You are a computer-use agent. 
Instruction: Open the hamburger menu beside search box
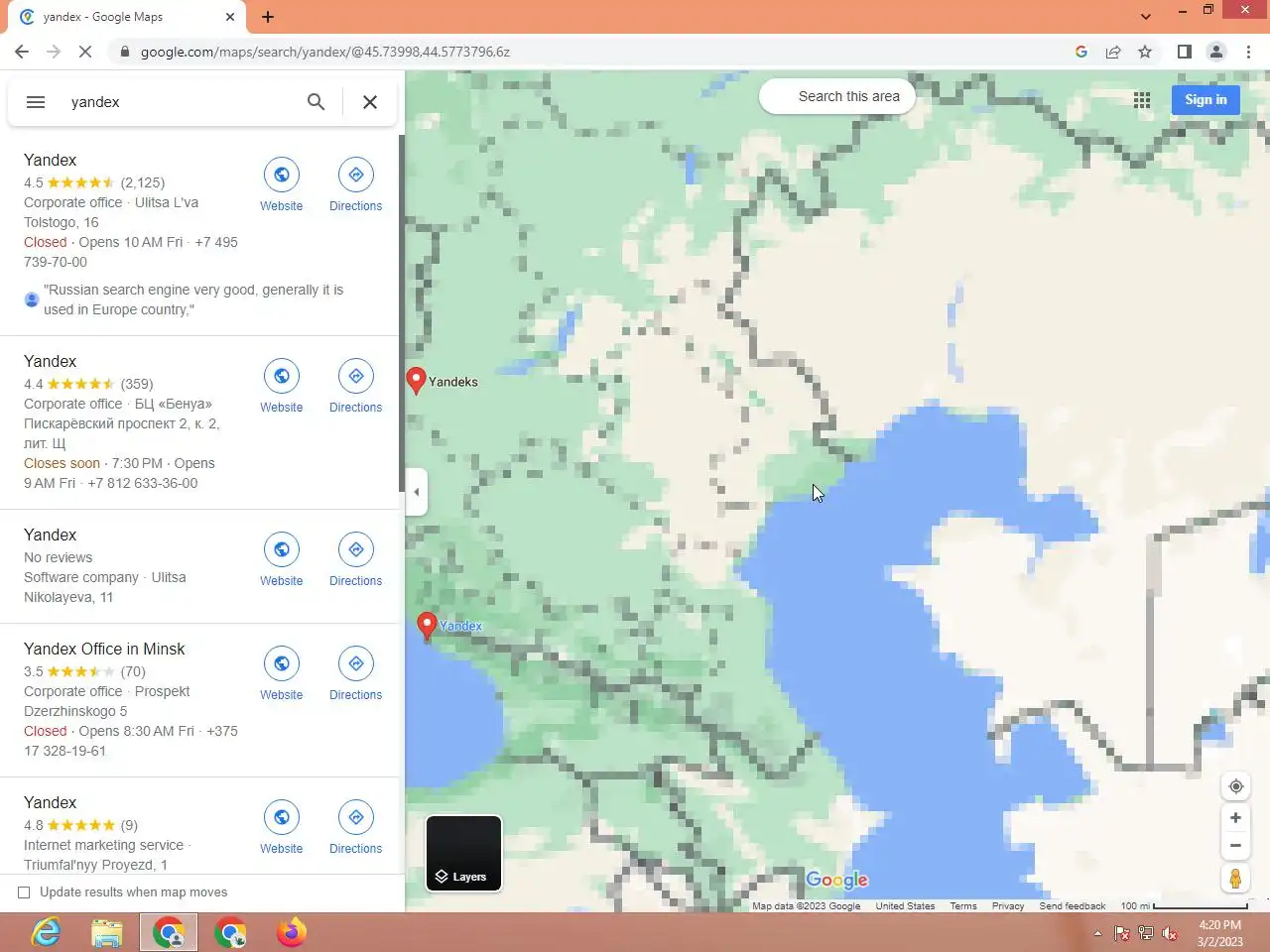[36, 102]
